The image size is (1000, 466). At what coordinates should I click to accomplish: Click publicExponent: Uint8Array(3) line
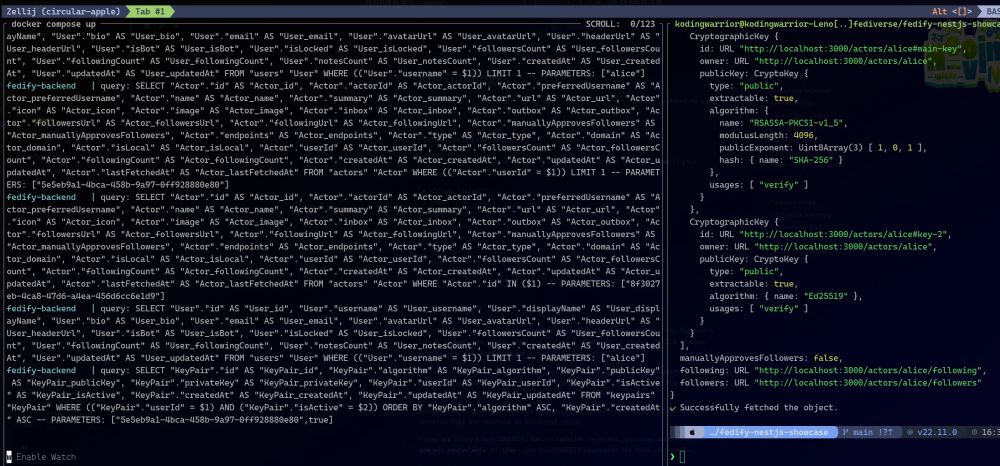pyautogui.click(x=823, y=147)
